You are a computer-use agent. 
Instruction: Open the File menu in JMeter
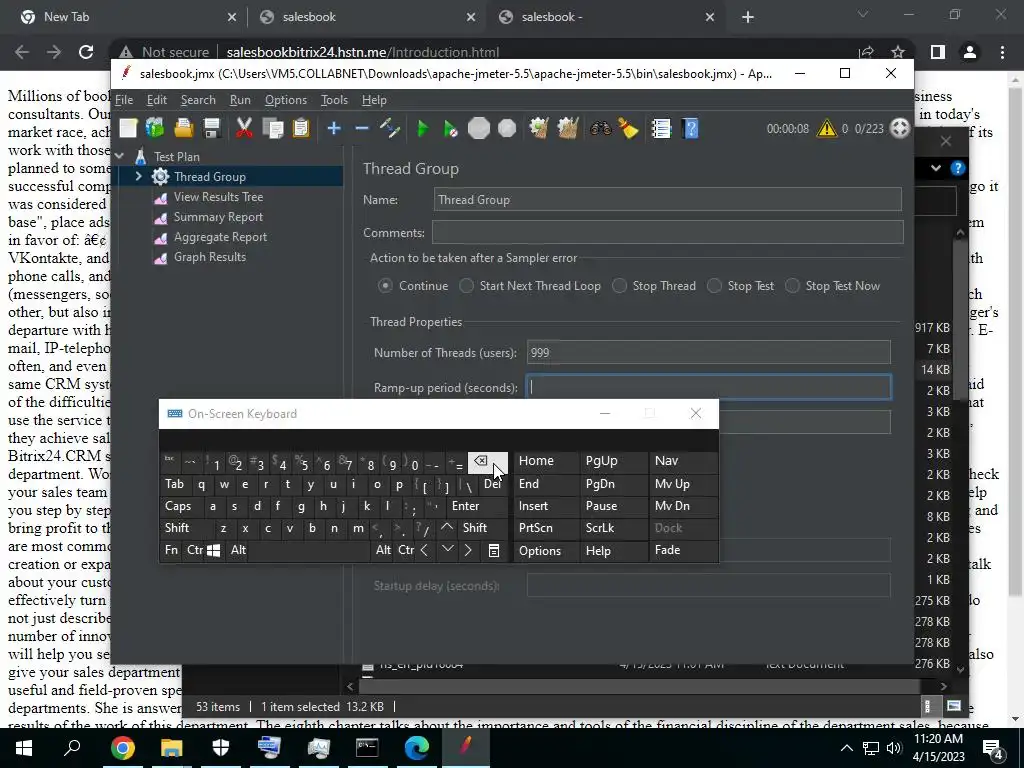[124, 100]
